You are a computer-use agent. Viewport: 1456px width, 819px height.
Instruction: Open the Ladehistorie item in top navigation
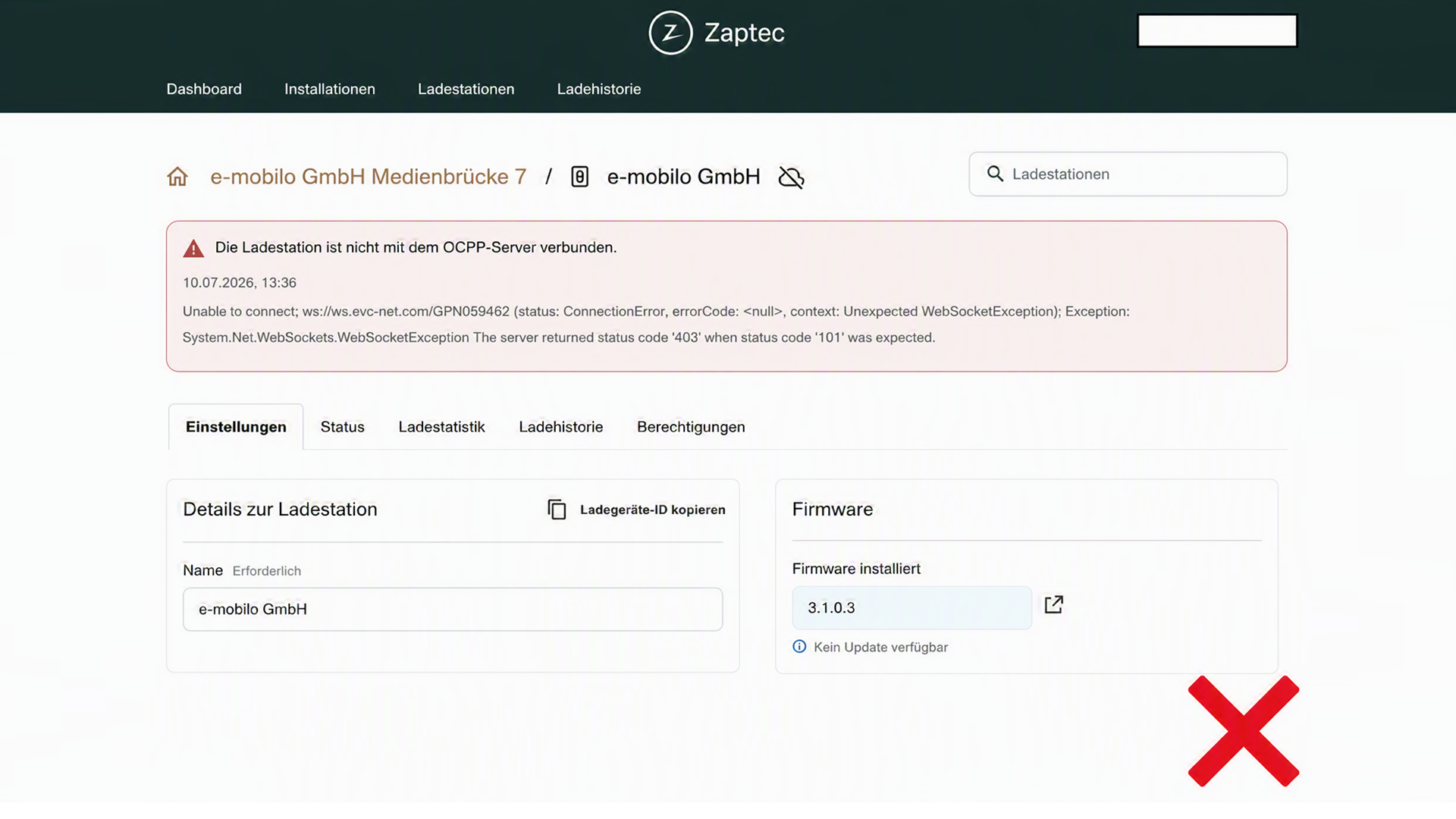click(599, 89)
